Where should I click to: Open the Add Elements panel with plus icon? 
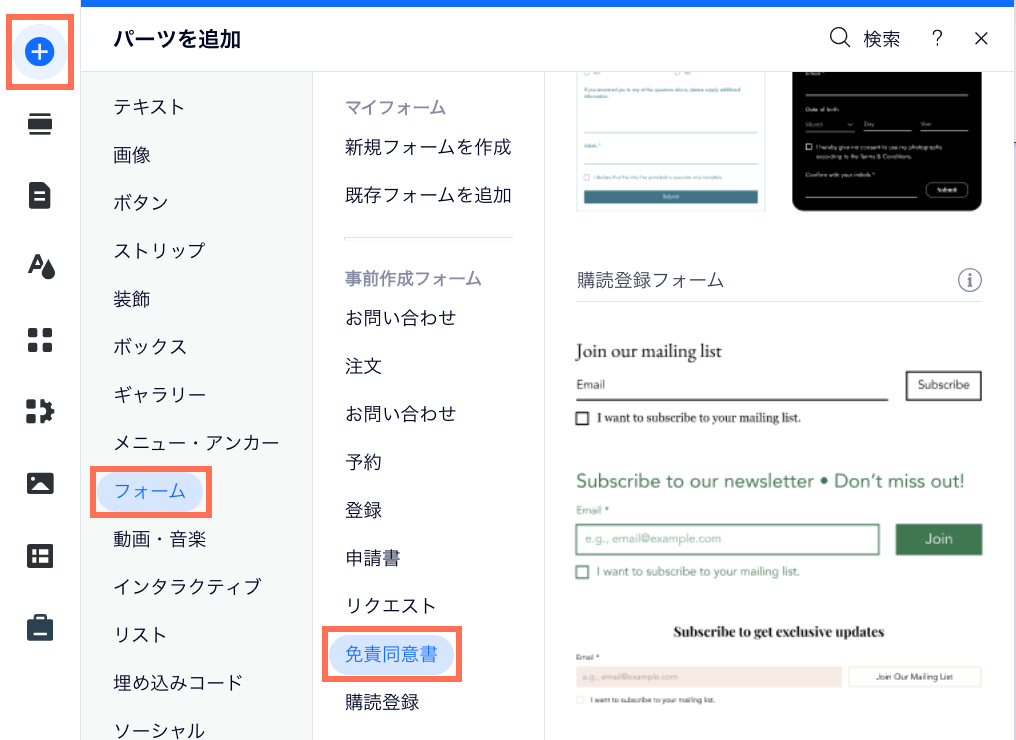(39, 51)
